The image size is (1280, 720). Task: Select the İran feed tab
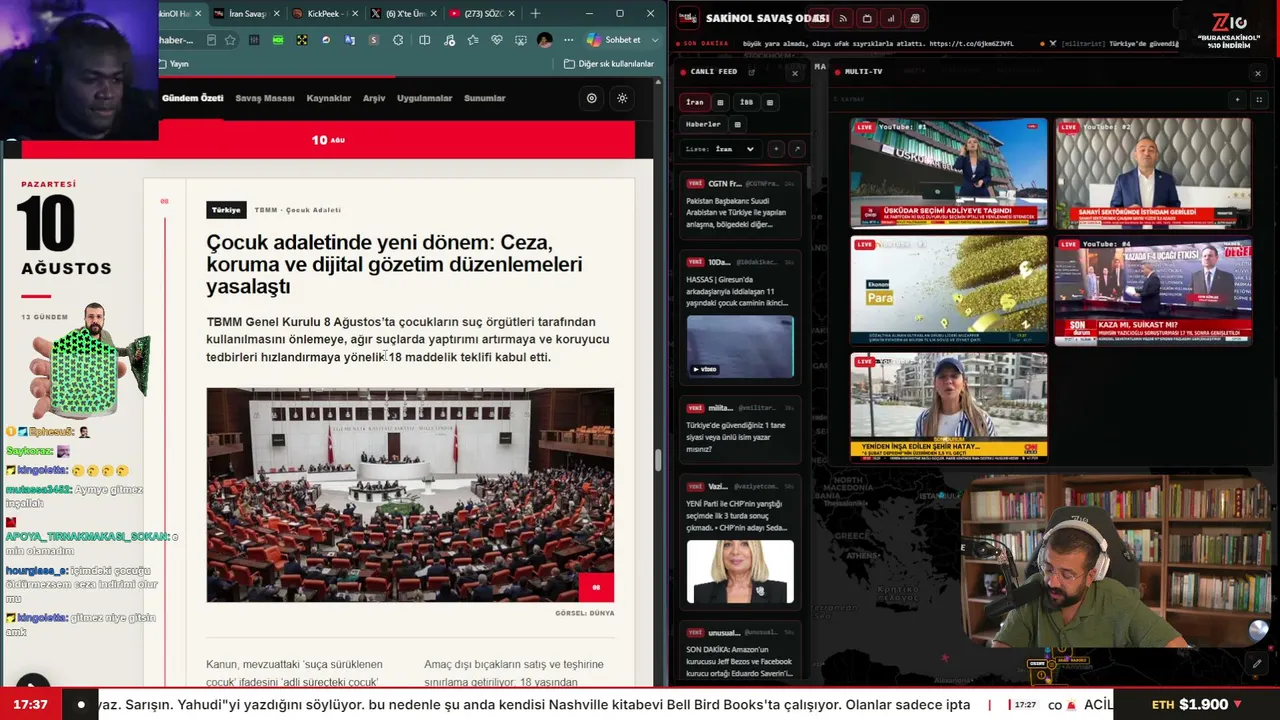pos(695,102)
